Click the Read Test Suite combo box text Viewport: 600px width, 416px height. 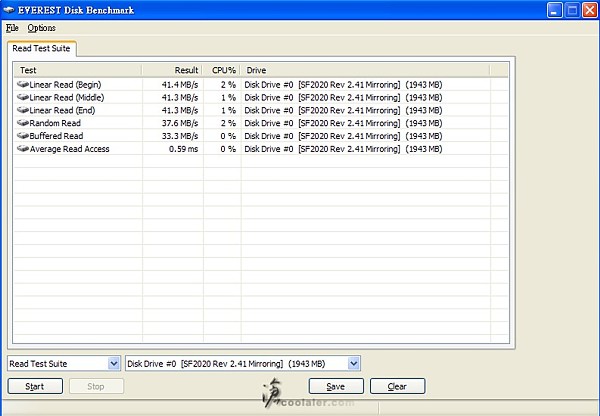point(38,364)
